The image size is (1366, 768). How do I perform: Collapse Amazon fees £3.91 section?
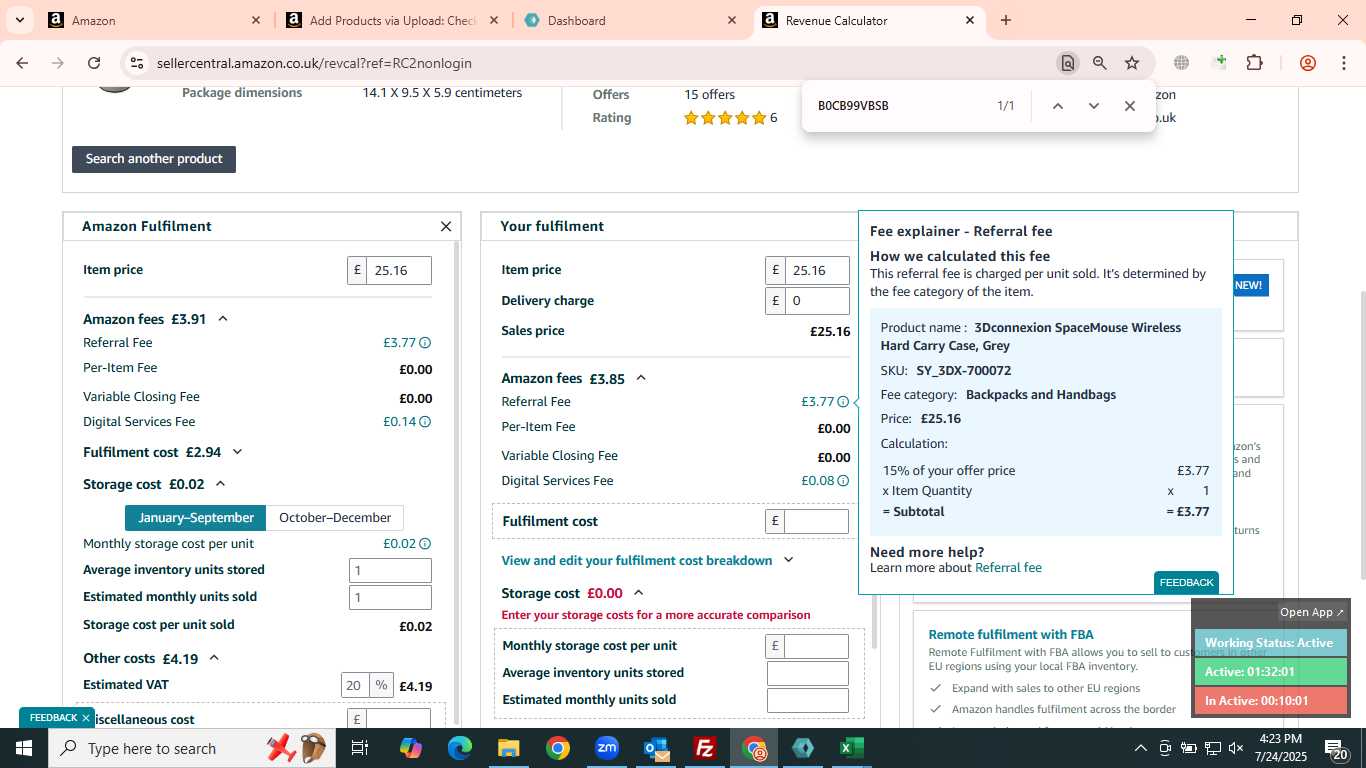coord(223,319)
